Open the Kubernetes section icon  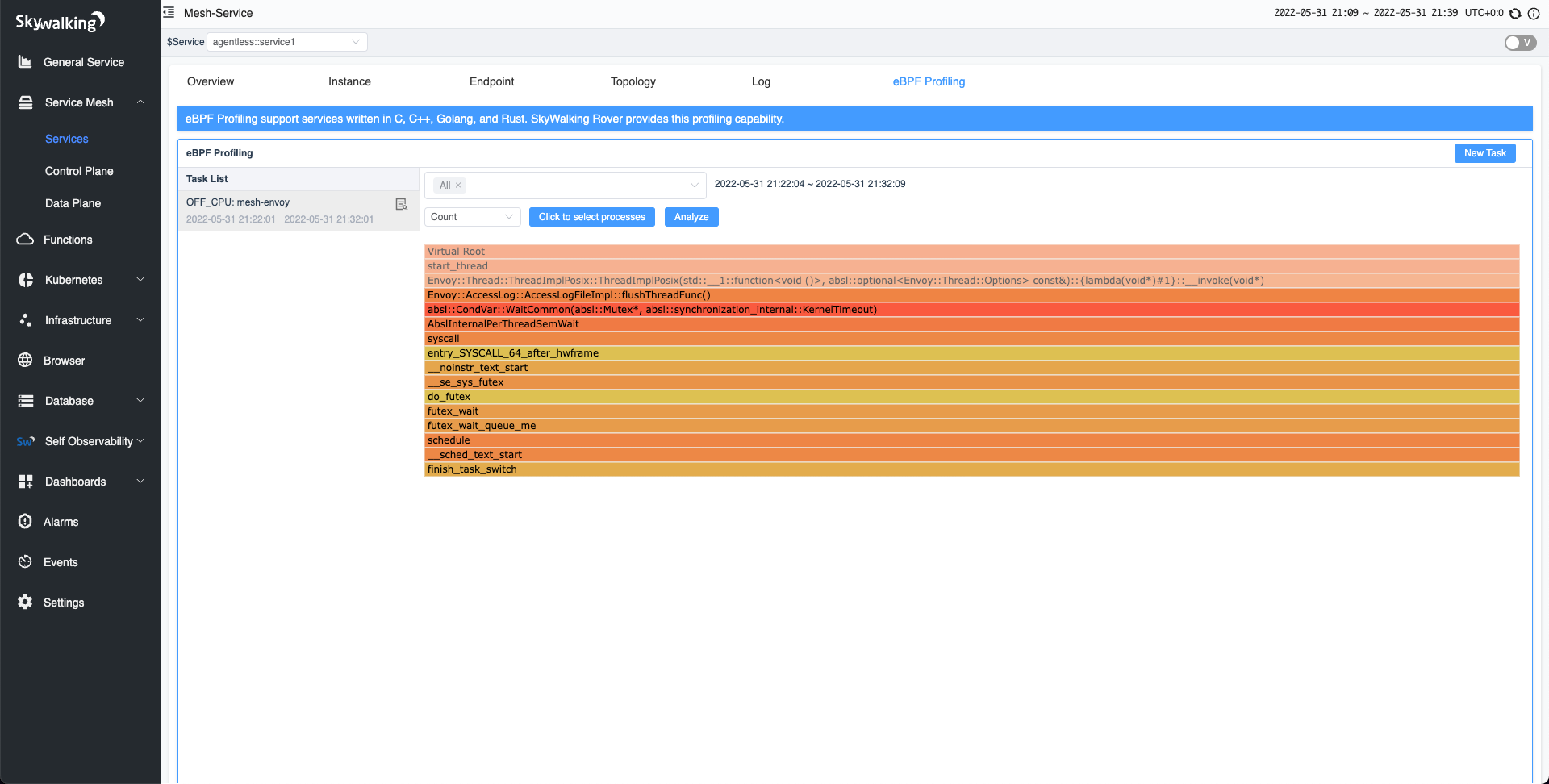pos(25,279)
